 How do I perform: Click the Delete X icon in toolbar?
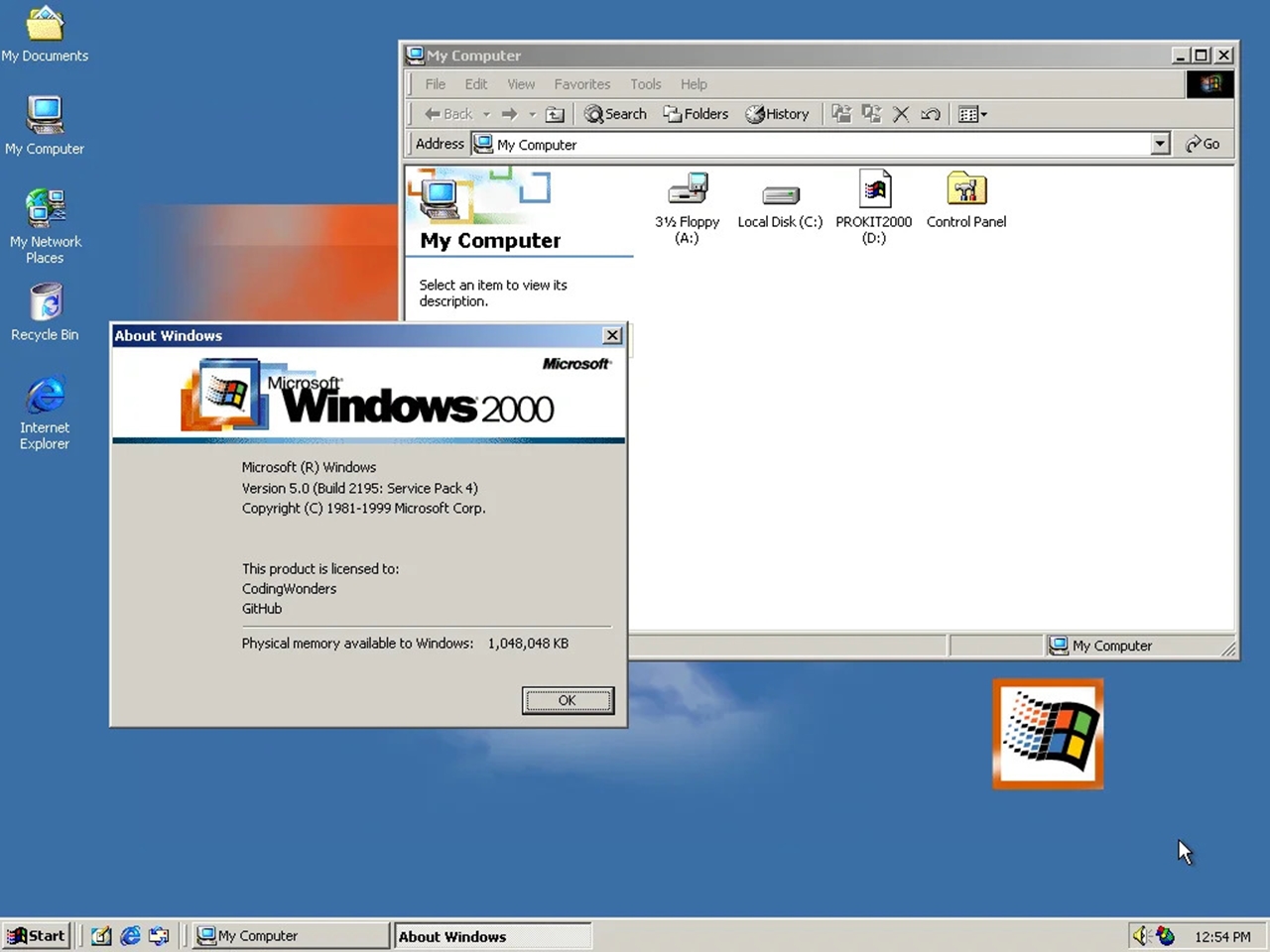(x=901, y=114)
